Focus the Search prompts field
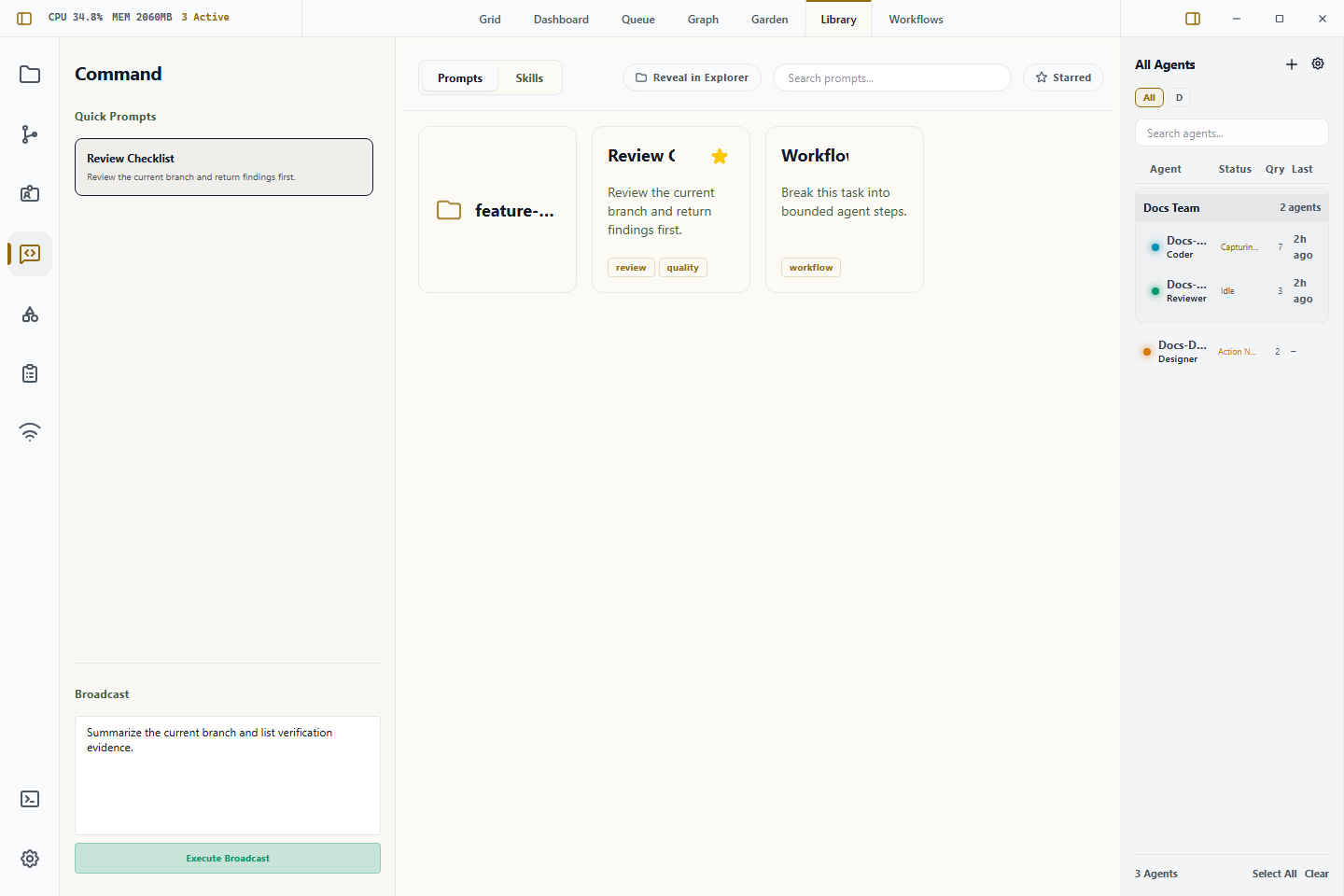The width and height of the screenshot is (1344, 896). 891,77
